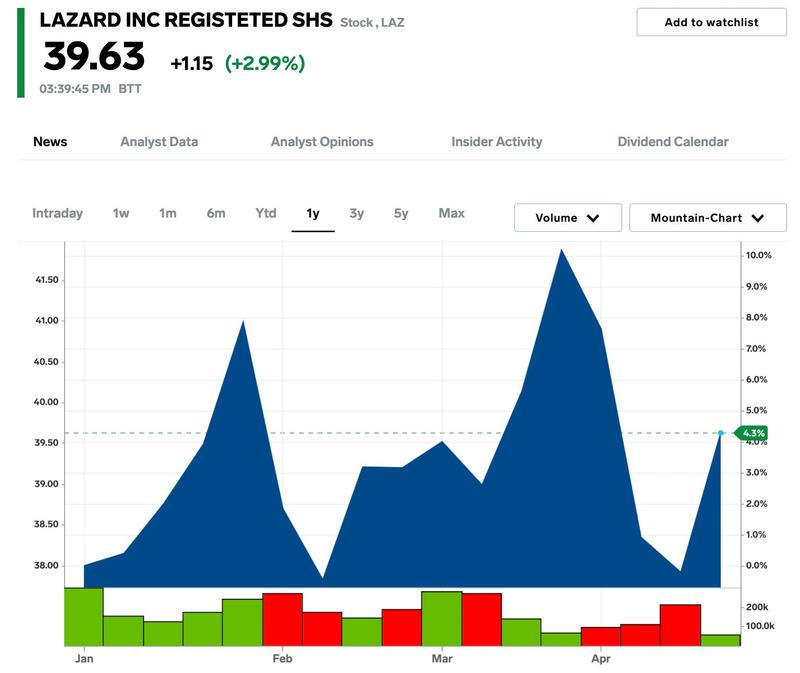Screen dimensions: 800x673
Task: Select the Max chart range
Action: pyautogui.click(x=452, y=213)
